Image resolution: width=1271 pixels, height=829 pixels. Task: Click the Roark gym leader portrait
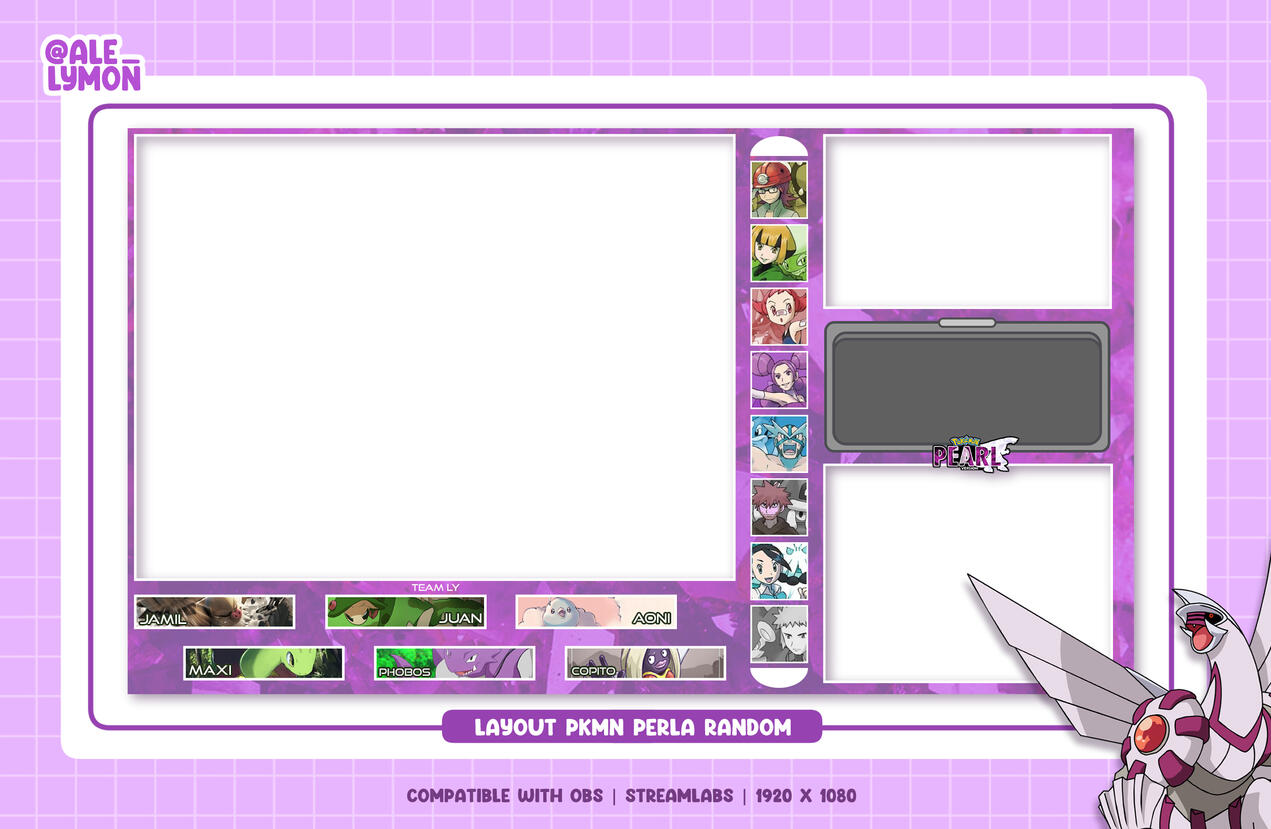click(x=779, y=190)
